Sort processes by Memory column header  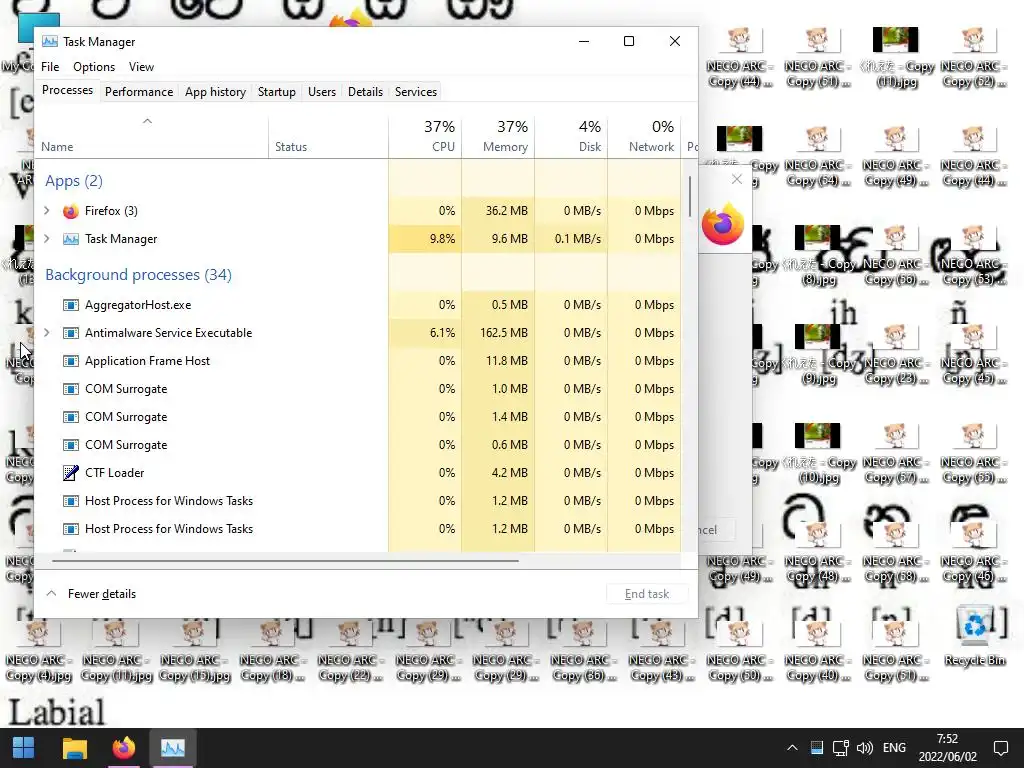coord(498,136)
